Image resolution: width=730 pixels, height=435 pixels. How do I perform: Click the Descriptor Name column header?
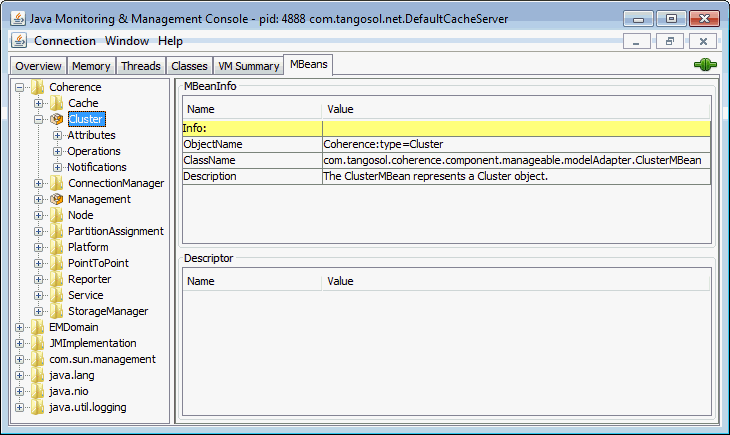coord(252,281)
